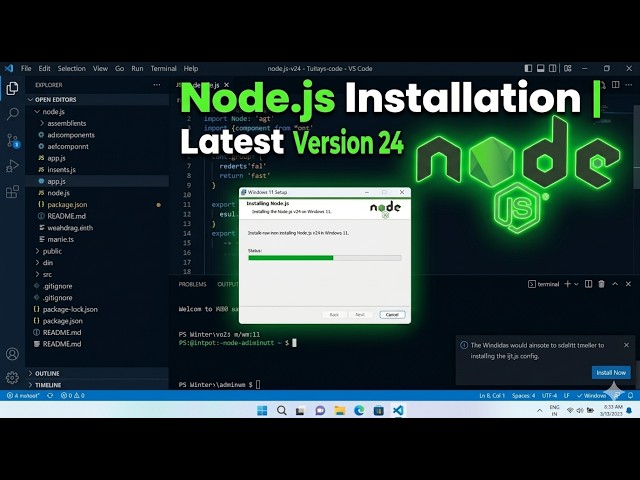Click the green installation progress bar
This screenshot has height=480, width=640.
(291, 258)
